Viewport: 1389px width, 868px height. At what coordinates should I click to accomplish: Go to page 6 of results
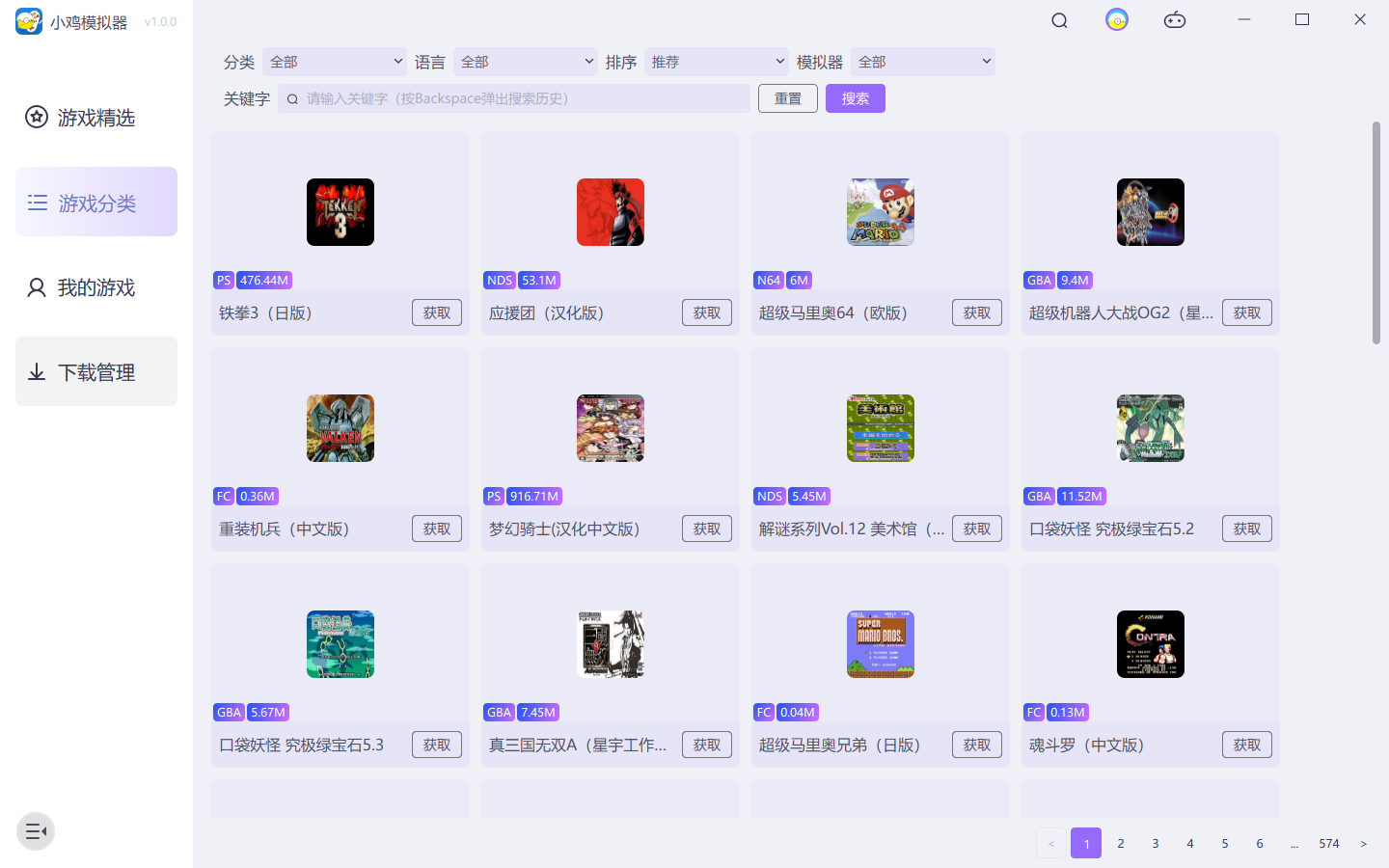tap(1260, 843)
